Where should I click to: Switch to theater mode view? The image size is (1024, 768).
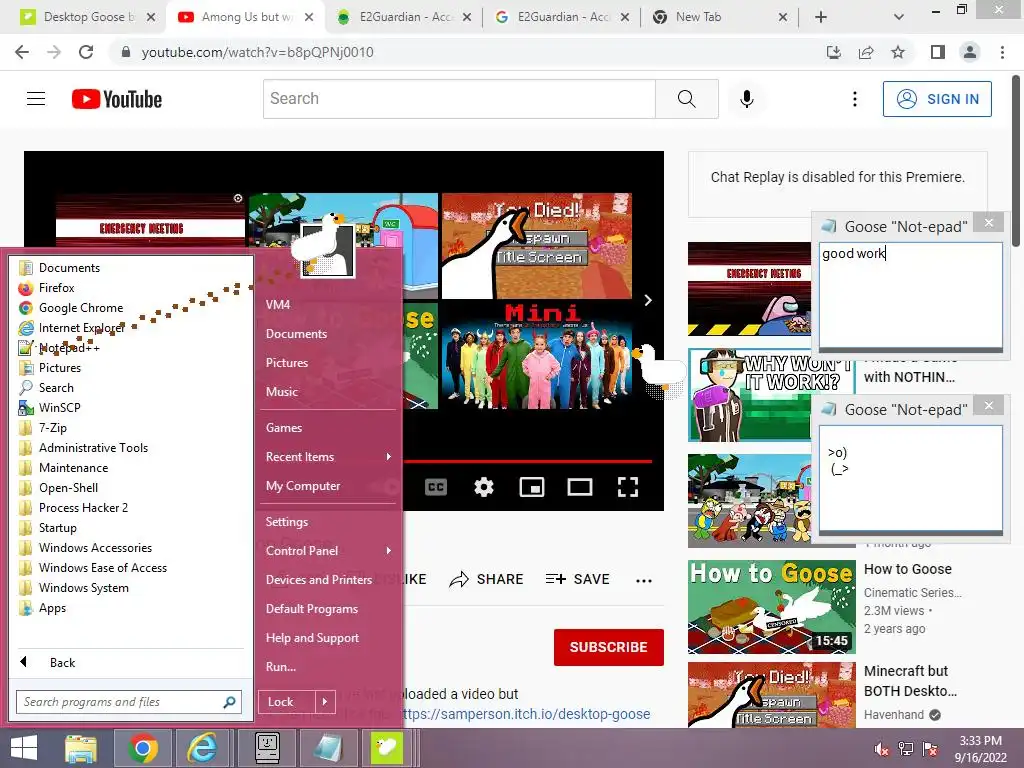[580, 487]
